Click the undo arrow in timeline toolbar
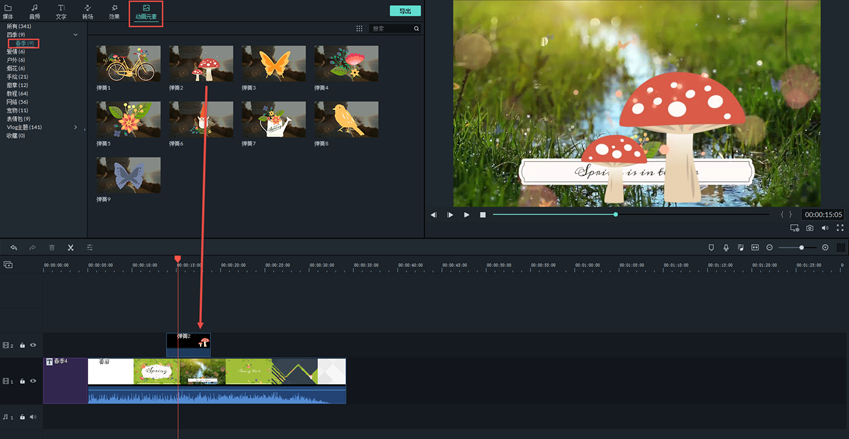The image size is (849, 439). 14,247
